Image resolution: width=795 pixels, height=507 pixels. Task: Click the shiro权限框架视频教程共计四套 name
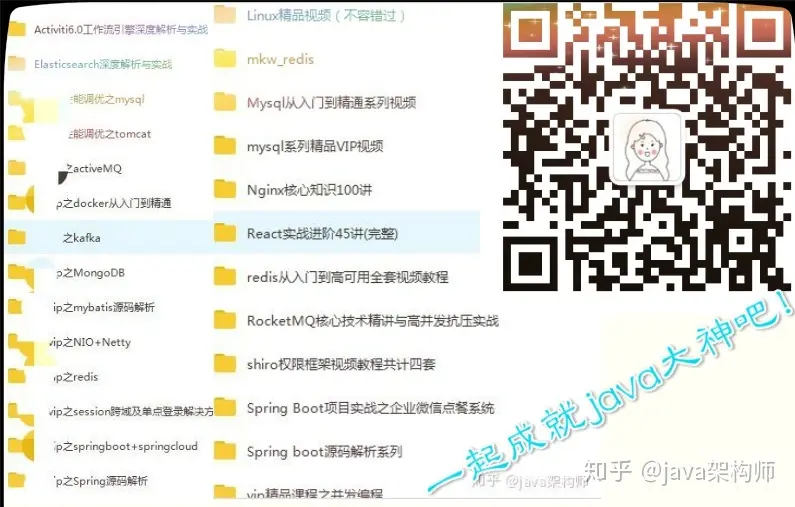tap(341, 365)
